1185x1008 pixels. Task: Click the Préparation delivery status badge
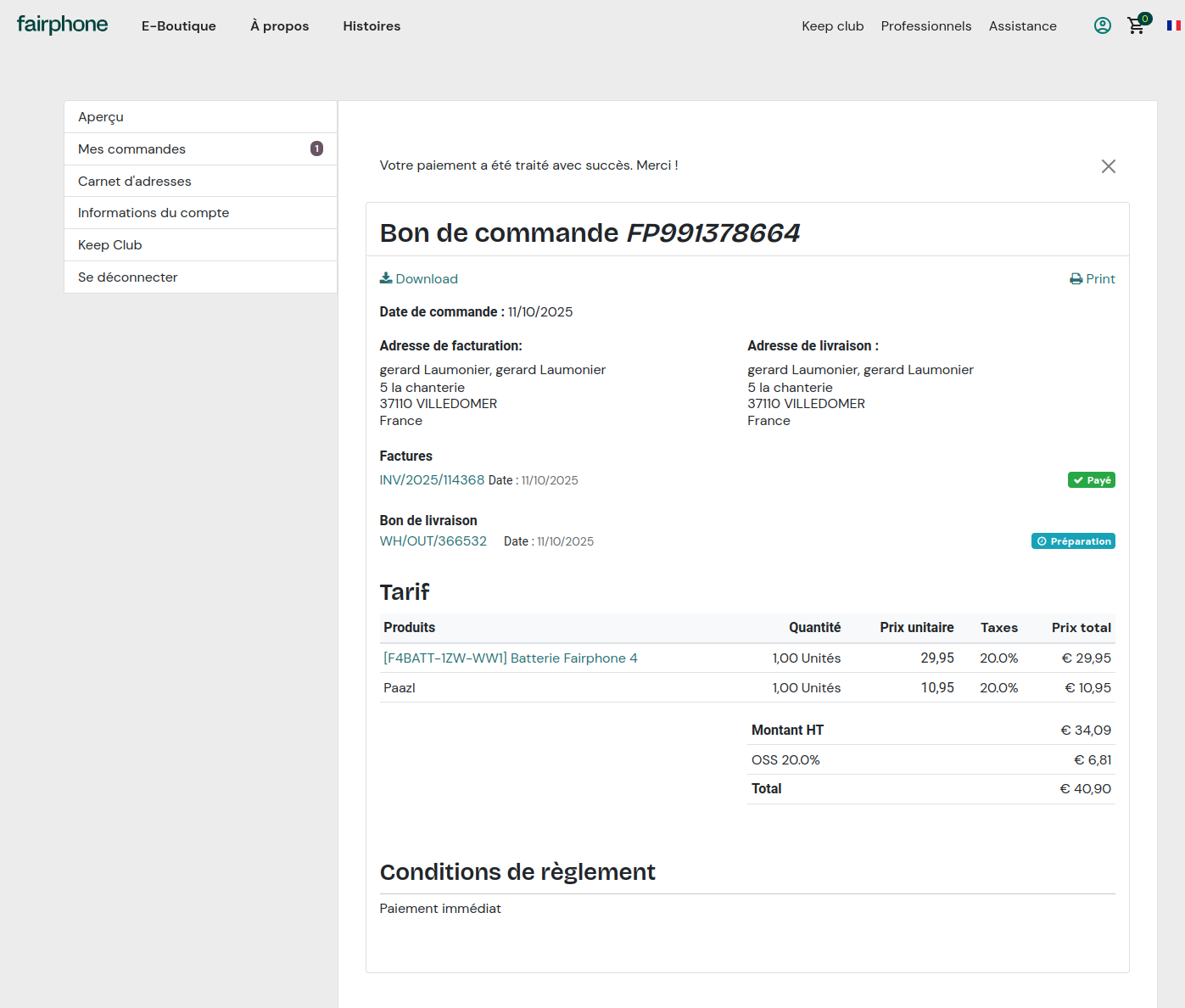(1073, 541)
